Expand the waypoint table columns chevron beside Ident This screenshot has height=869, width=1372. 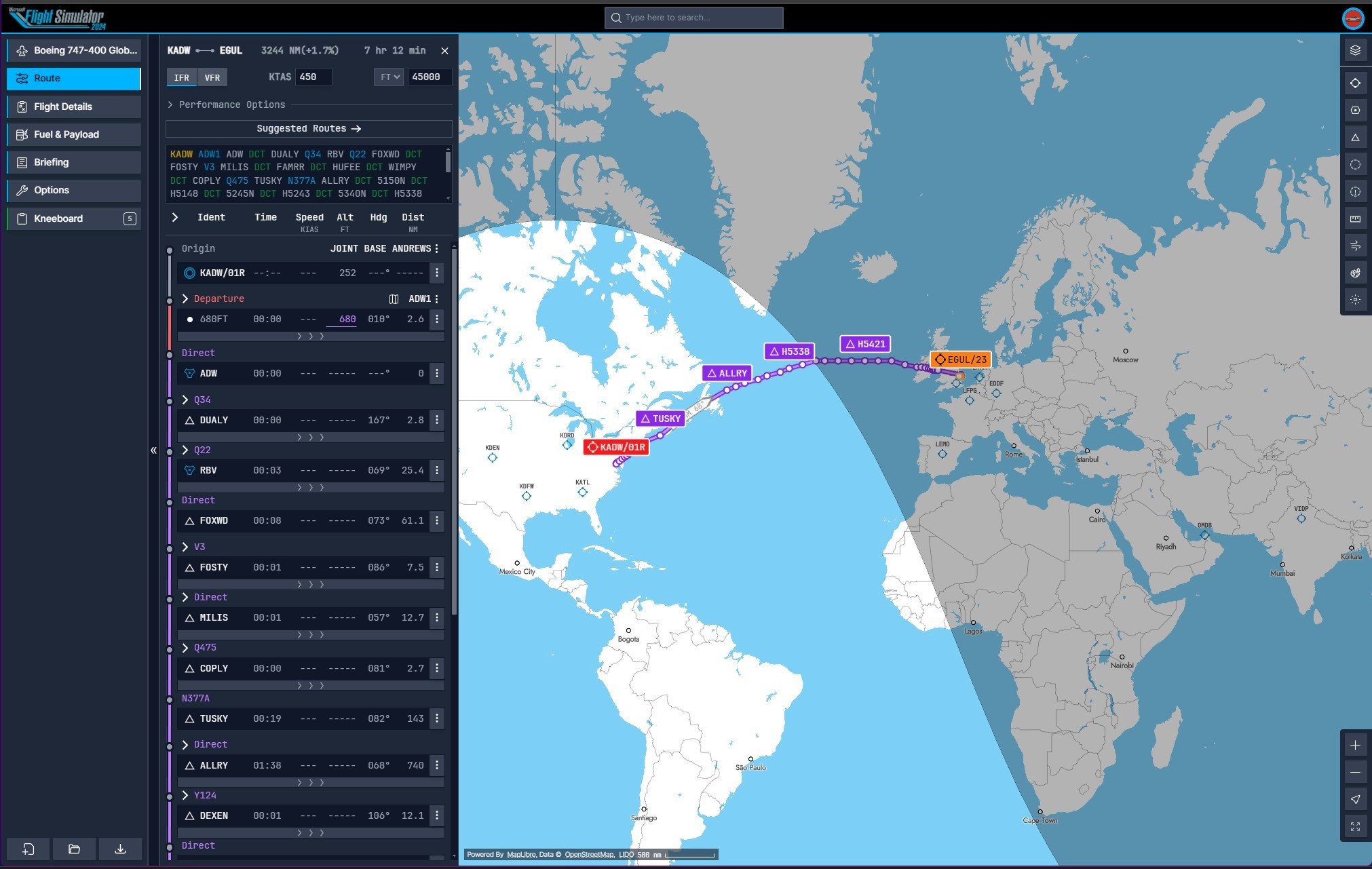pyautogui.click(x=175, y=217)
